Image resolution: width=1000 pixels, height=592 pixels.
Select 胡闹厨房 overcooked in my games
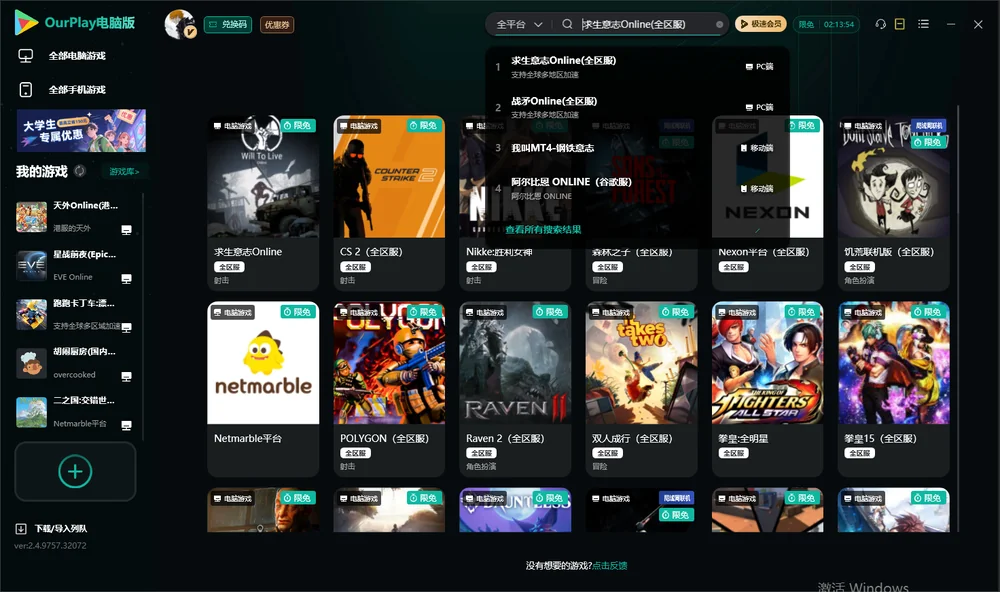[75, 363]
